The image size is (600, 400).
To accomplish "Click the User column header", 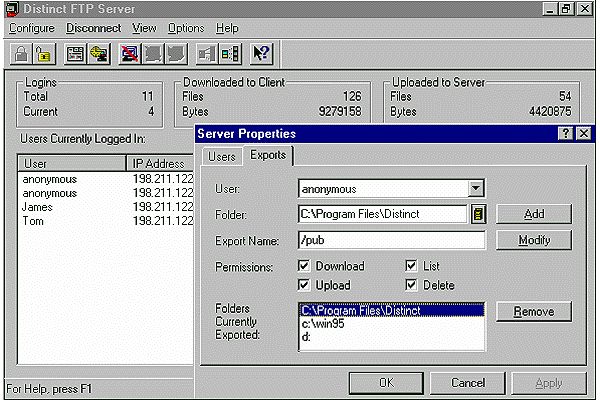I will 72,163.
